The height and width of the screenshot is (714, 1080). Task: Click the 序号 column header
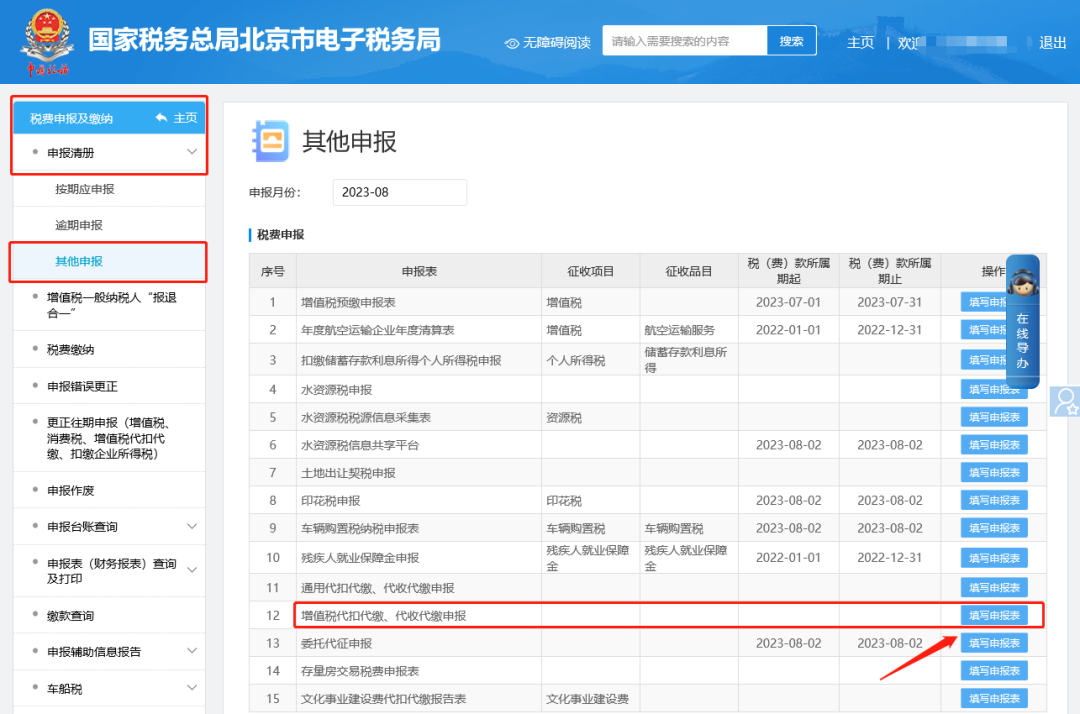273,271
